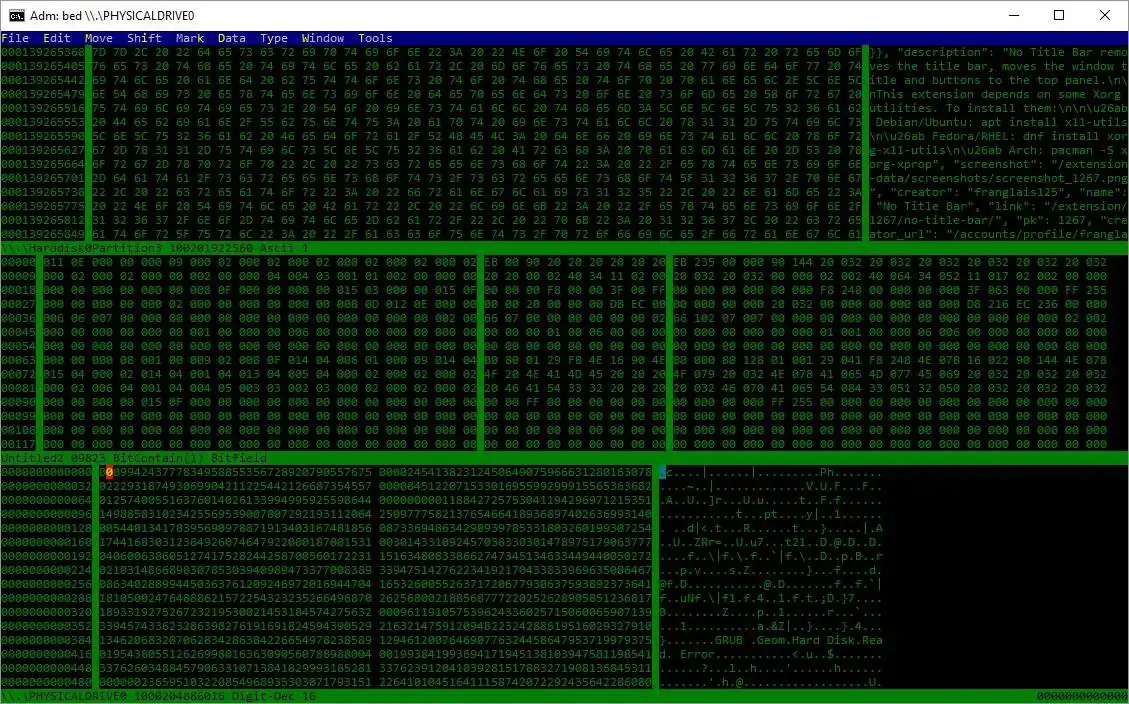Click the "GRUB .Geom.Hard Disk.Rea" ASCII text
The width and height of the screenshot is (1129, 704).
(x=798, y=640)
